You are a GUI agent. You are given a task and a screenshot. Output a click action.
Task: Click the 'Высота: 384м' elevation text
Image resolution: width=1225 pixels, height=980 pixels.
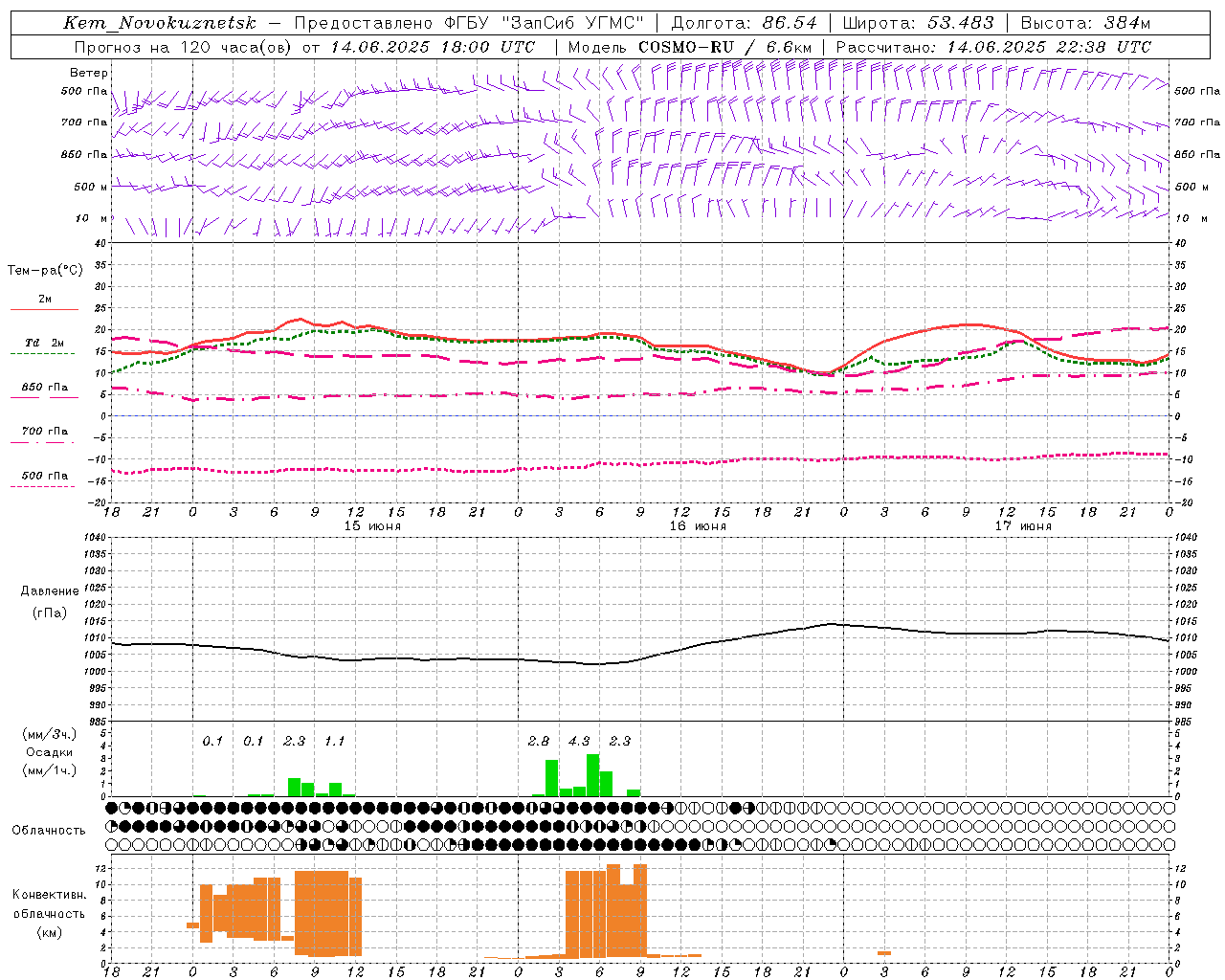click(1085, 23)
